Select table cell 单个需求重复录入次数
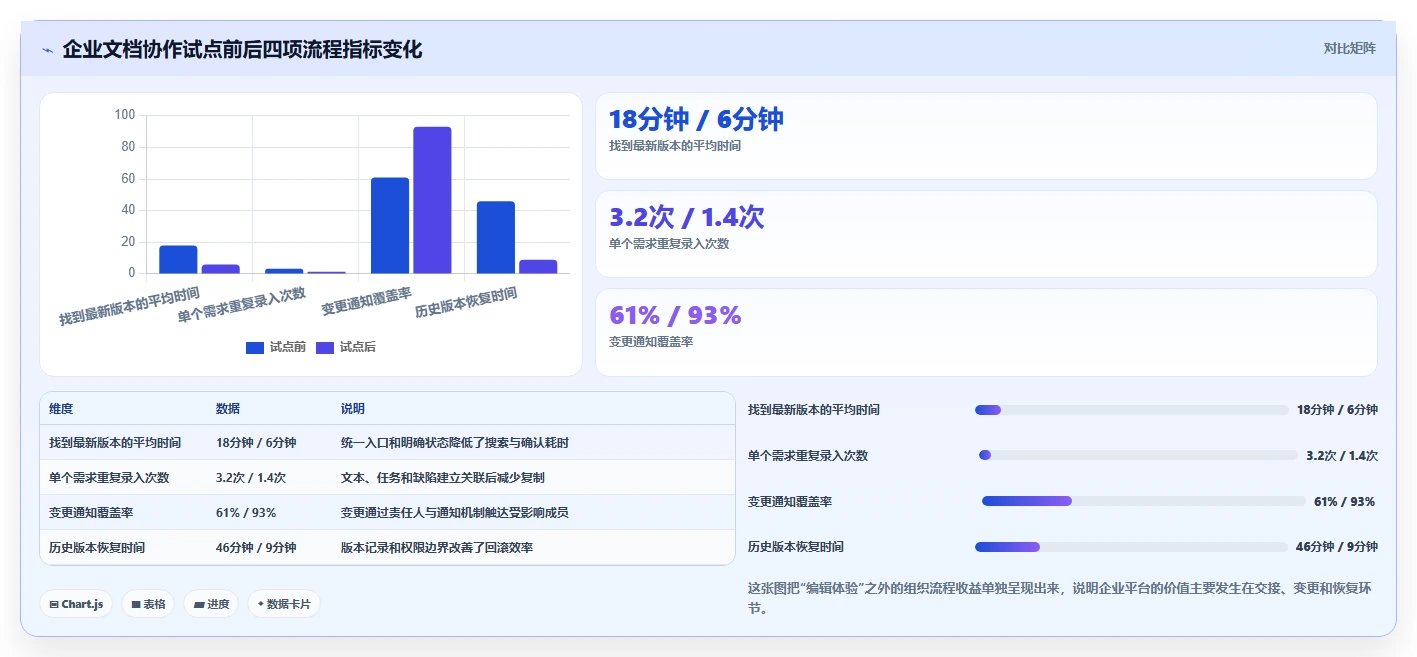This screenshot has height=657, width=1417. (x=109, y=477)
